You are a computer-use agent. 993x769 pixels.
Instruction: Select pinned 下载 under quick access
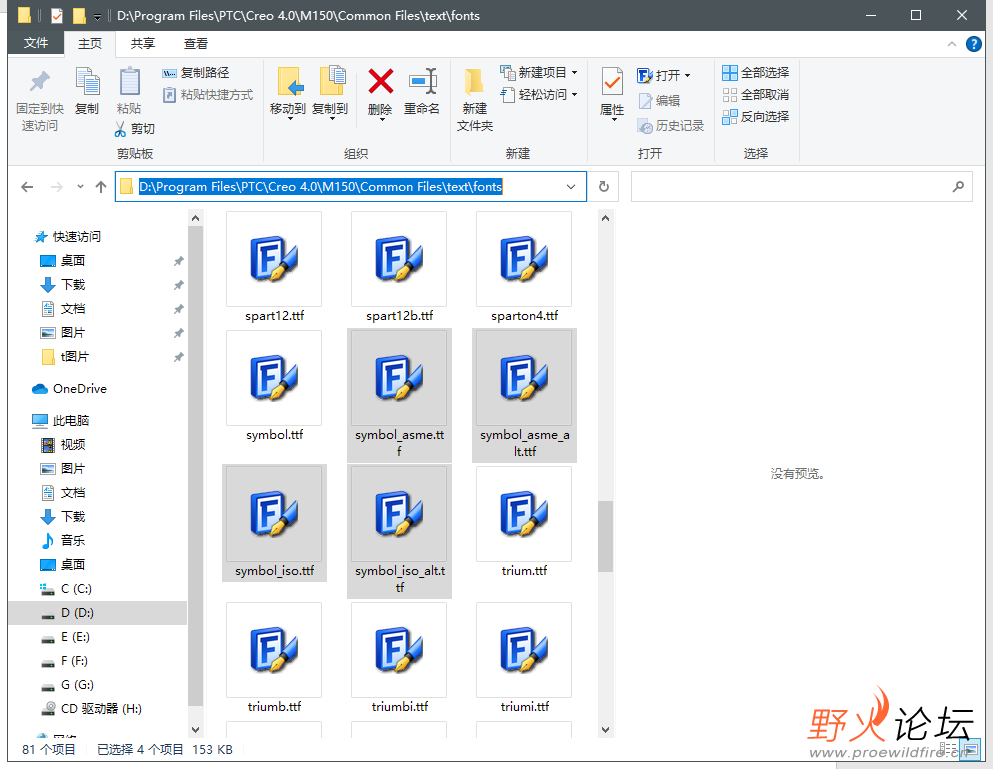tap(63, 285)
